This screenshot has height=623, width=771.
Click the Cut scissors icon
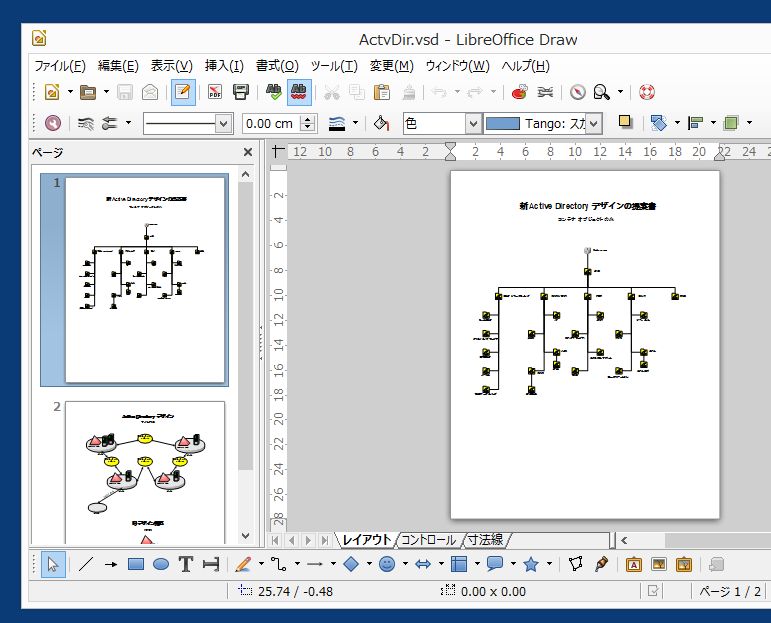tap(331, 92)
